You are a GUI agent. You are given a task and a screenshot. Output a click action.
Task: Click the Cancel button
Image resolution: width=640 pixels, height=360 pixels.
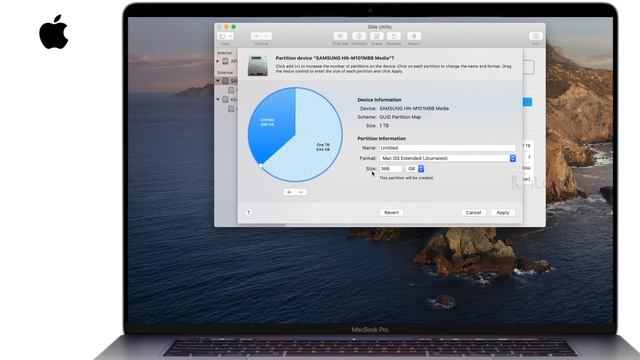(473, 213)
